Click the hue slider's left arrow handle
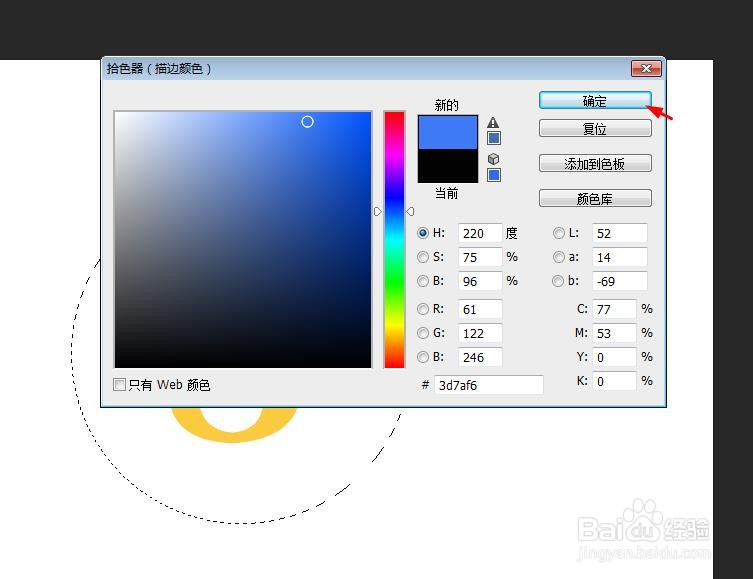753x579 pixels. [377, 211]
